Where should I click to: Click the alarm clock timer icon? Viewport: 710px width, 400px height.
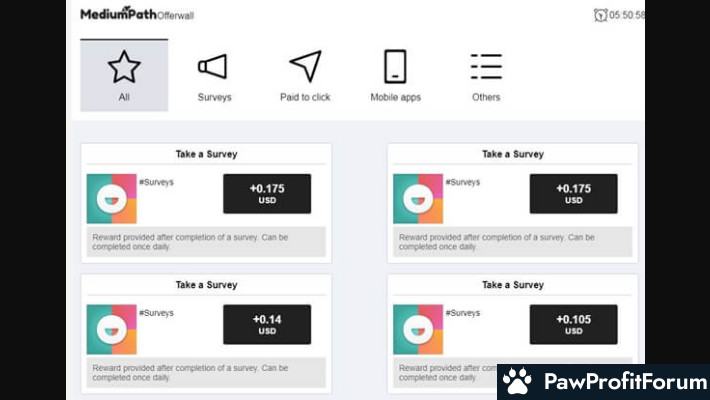[x=600, y=15]
